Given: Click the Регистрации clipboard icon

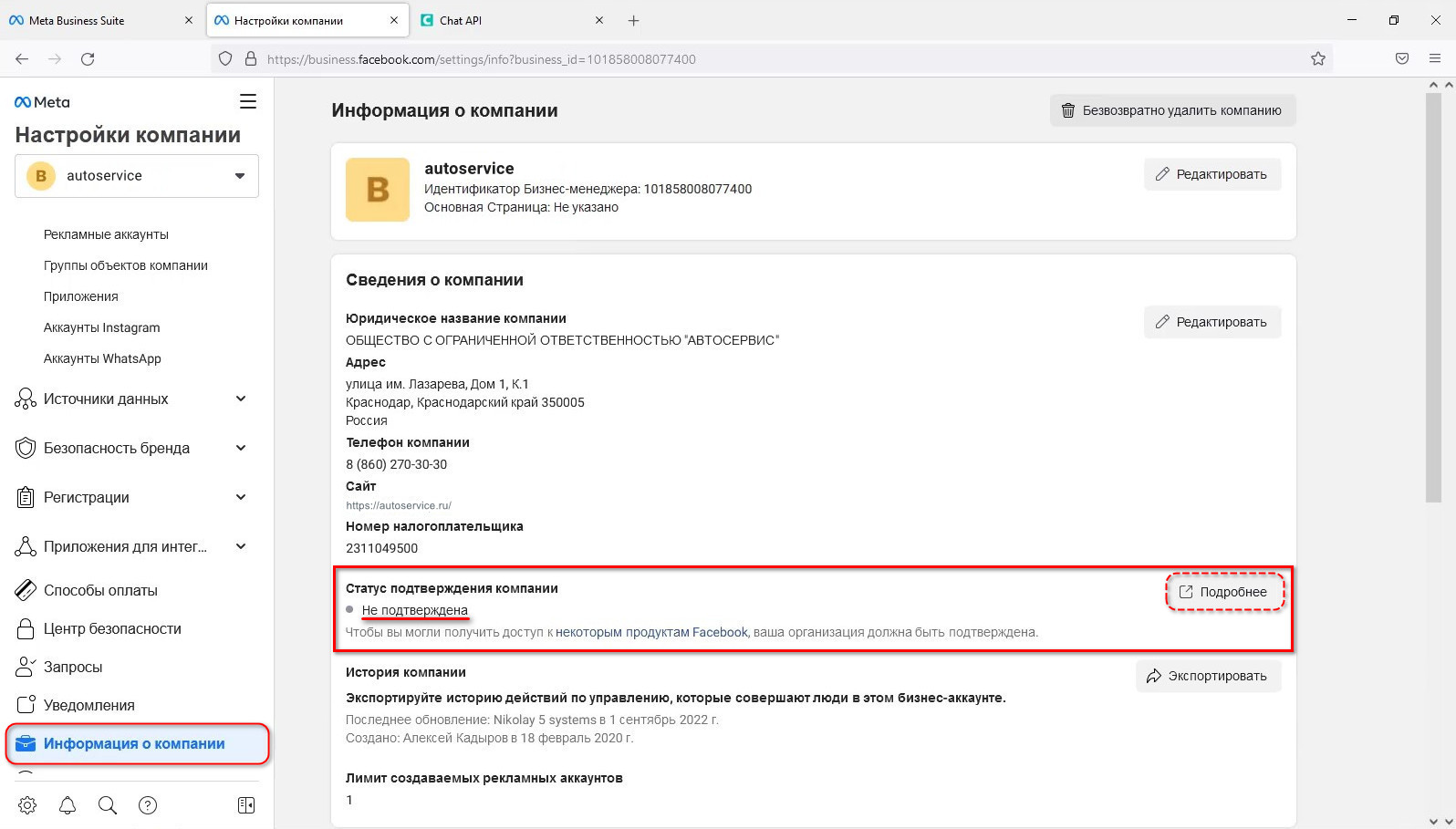Looking at the screenshot, I should [26, 497].
